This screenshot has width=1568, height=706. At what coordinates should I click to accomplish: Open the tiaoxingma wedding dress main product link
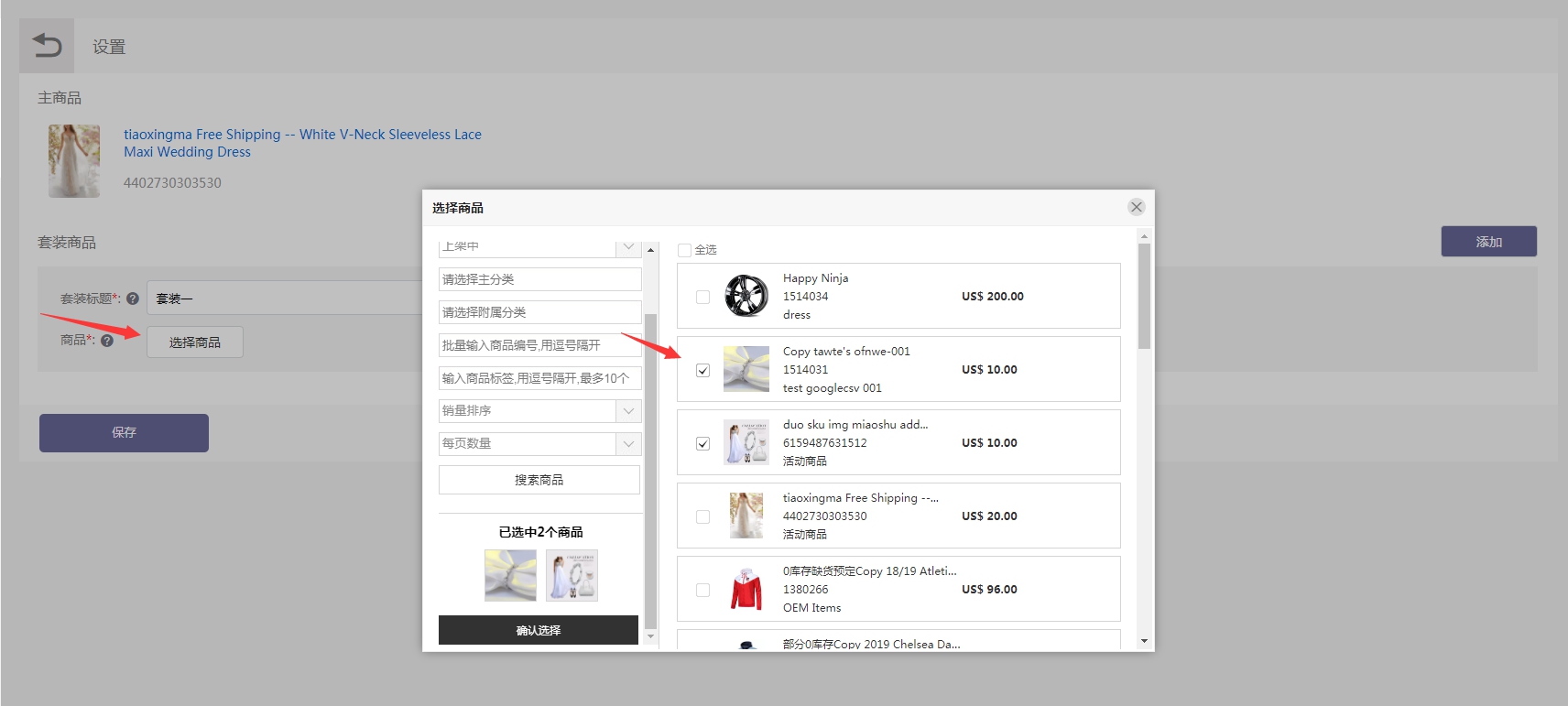(302, 143)
